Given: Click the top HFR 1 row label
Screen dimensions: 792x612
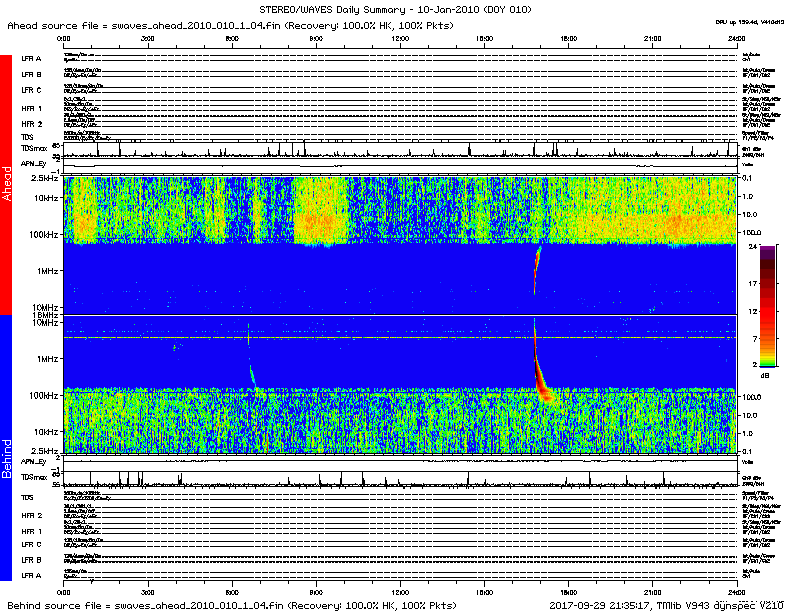Looking at the screenshot, I should pyautogui.click(x=31, y=107).
